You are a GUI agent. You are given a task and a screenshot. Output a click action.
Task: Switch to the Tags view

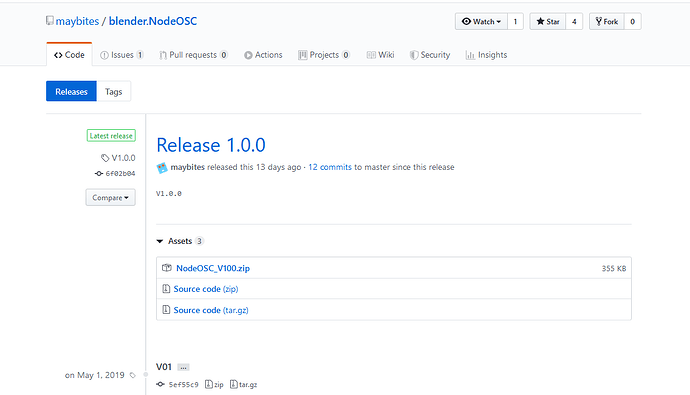(114, 91)
